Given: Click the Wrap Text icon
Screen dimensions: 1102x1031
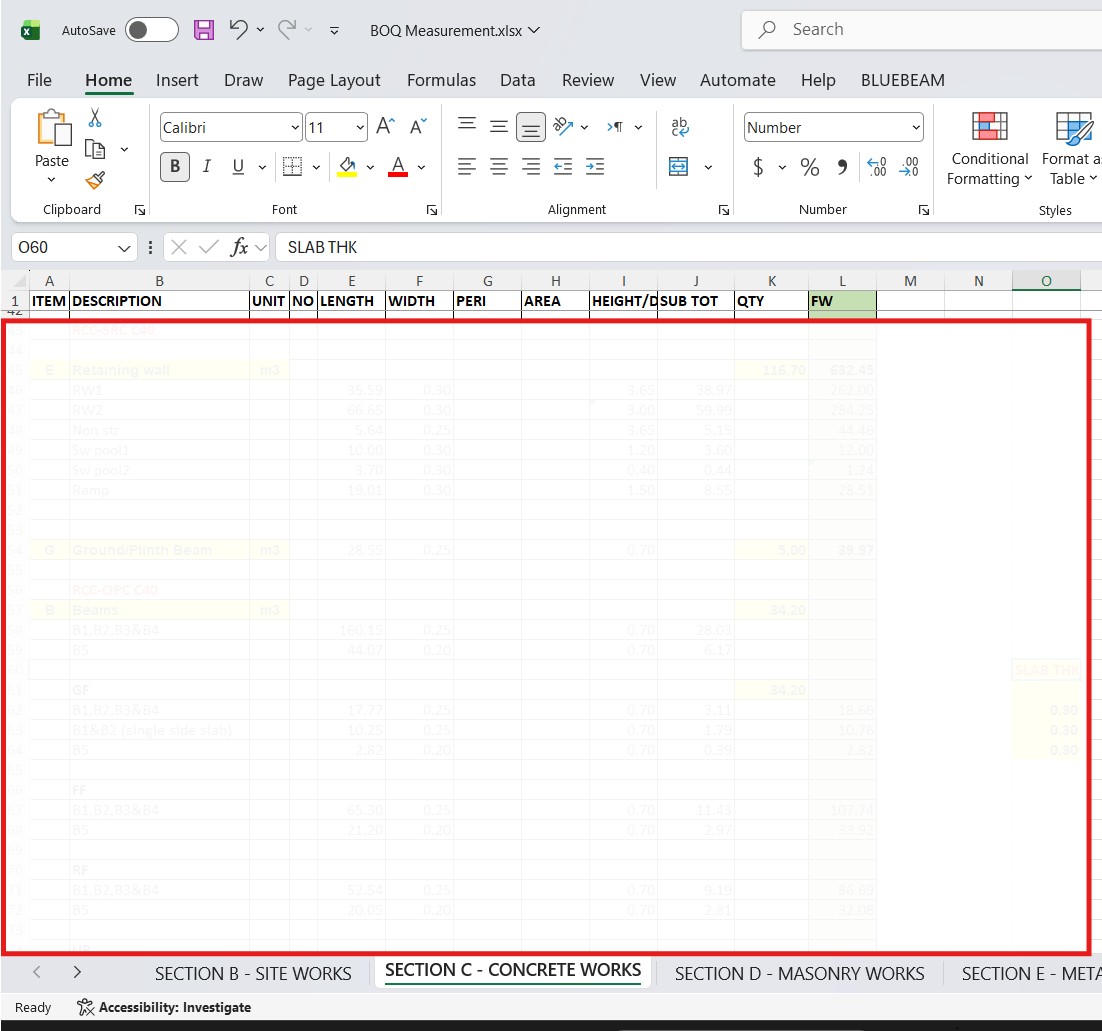Looking at the screenshot, I should pyautogui.click(x=680, y=127).
